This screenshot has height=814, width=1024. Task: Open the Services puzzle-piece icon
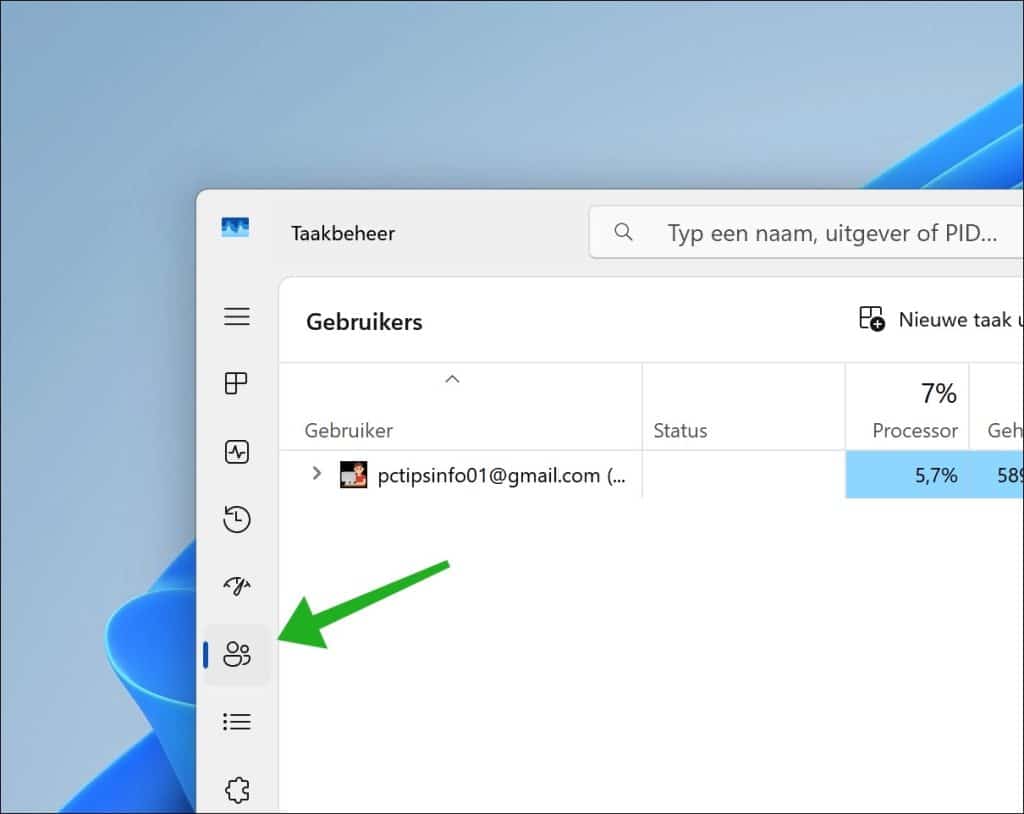[x=237, y=789]
